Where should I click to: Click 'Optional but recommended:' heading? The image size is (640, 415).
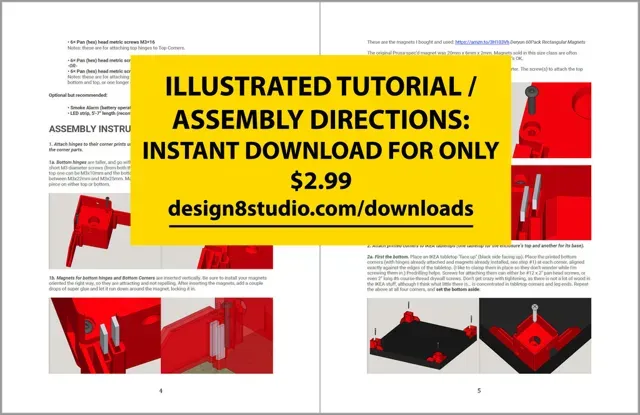click(x=78, y=95)
